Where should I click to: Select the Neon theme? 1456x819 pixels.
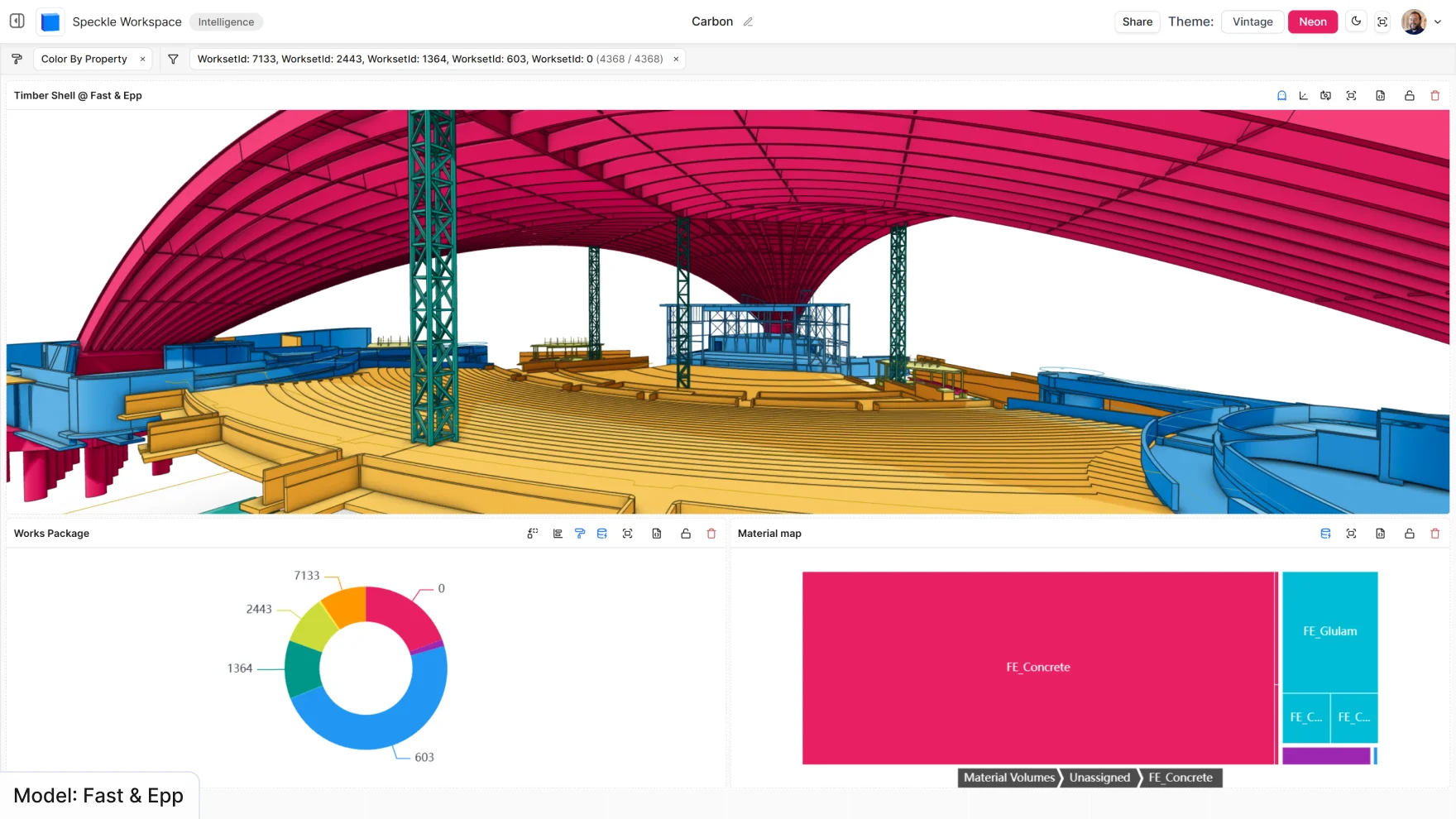[x=1312, y=22]
